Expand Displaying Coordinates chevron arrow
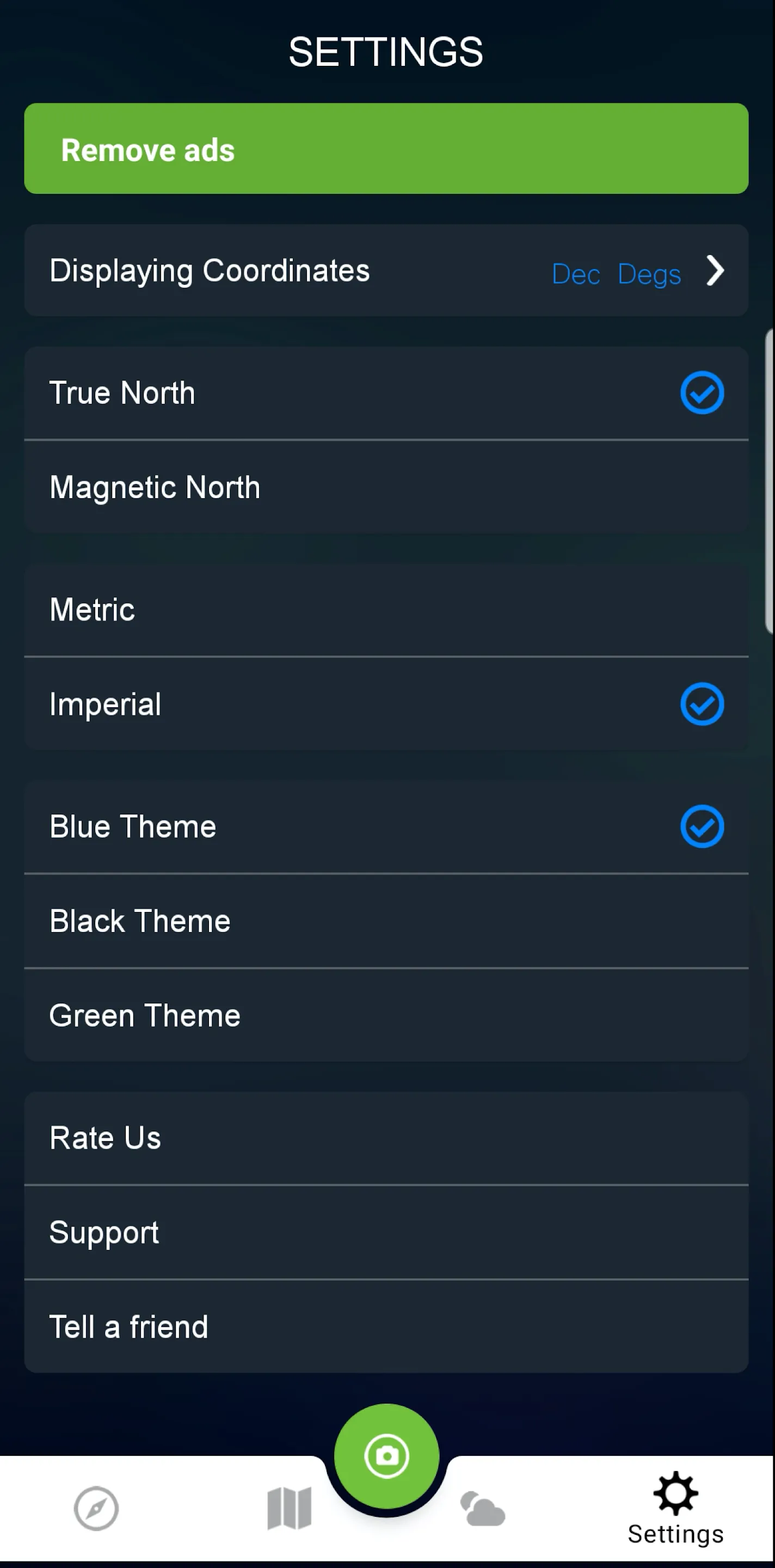The image size is (775, 1568). coord(715,271)
